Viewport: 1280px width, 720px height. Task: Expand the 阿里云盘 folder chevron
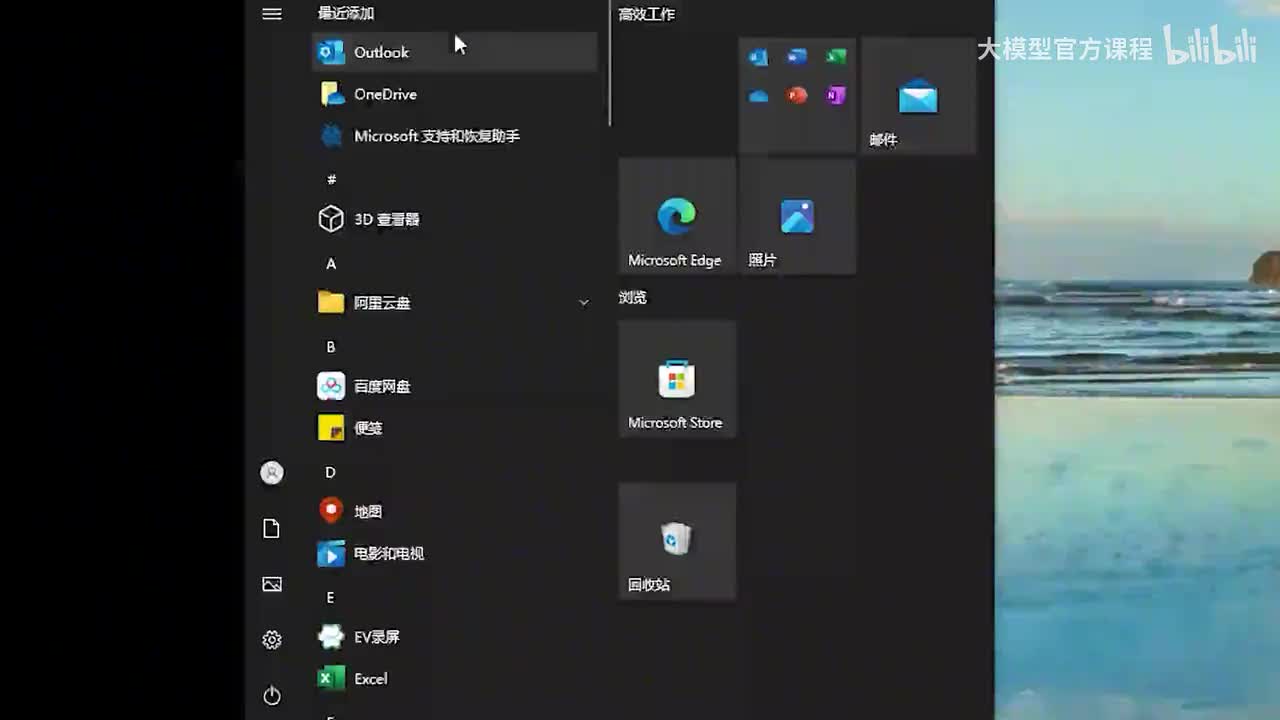(x=584, y=302)
